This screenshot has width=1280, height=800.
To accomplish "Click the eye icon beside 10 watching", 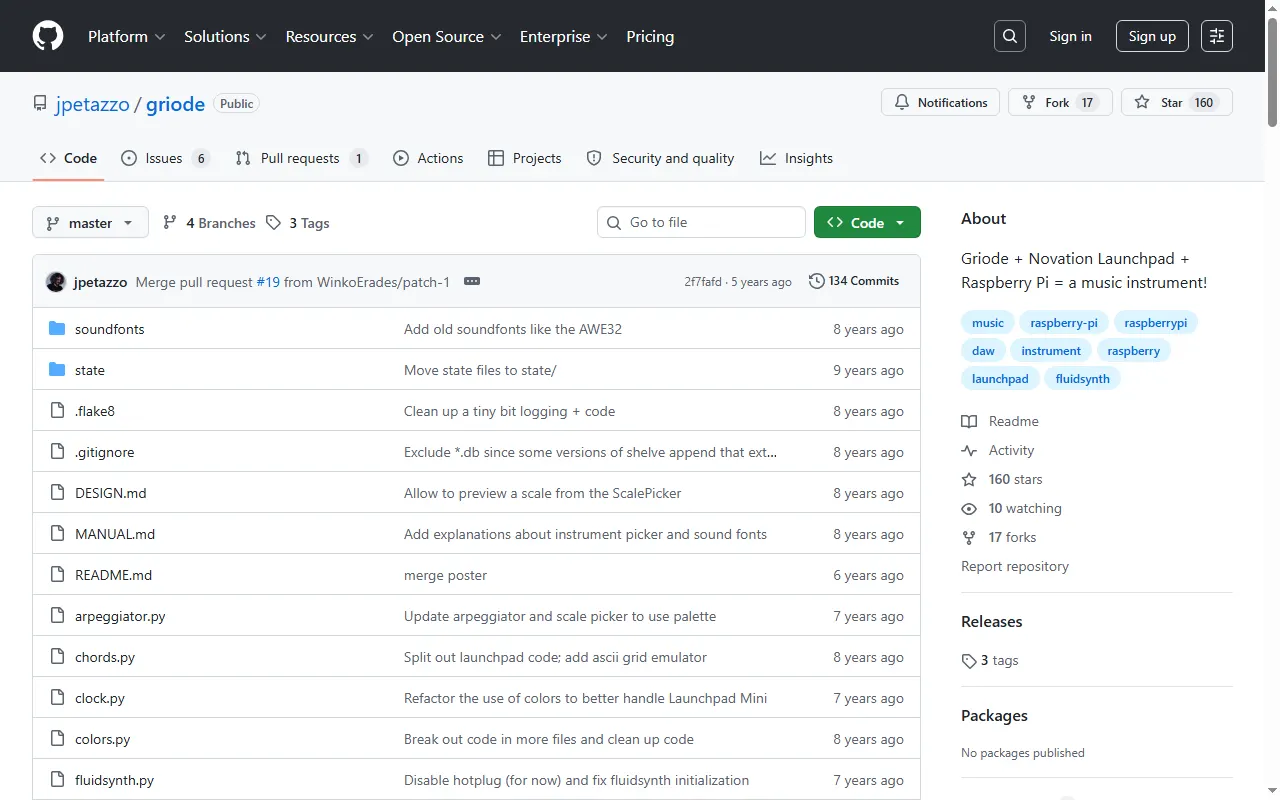I will tap(969, 509).
